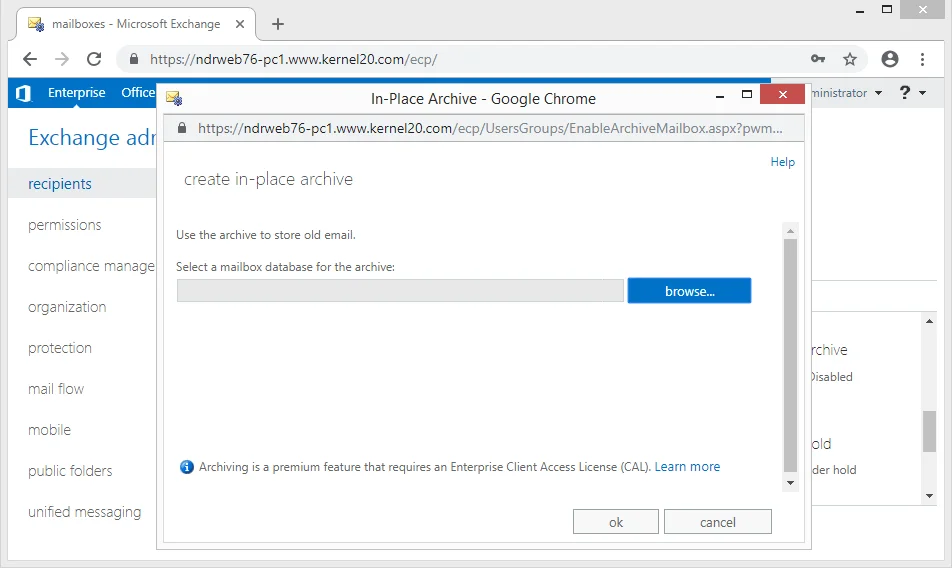Screen dimensions: 952x568
Task: Maximize the In-Place Archive popup window
Action: point(747,94)
